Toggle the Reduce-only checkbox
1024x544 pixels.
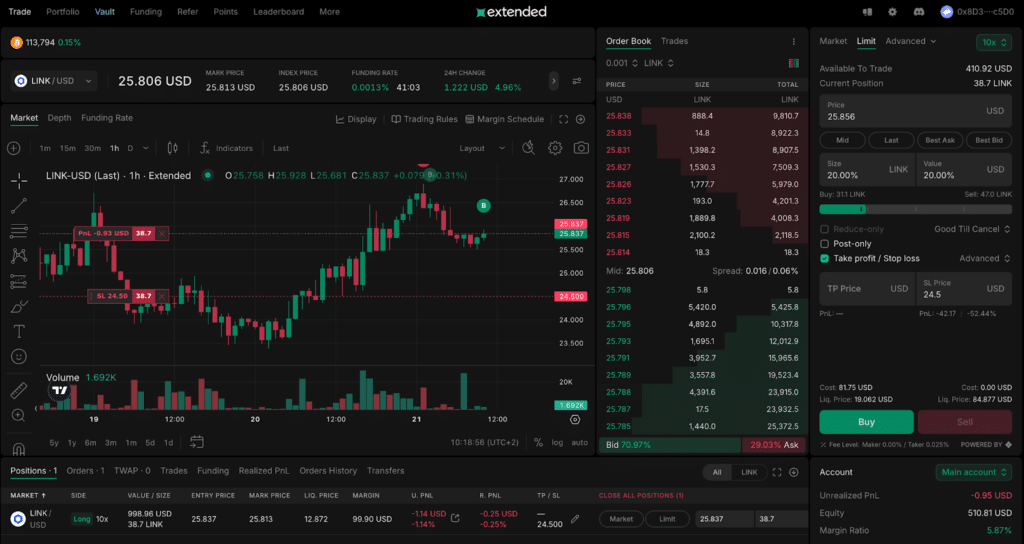click(x=824, y=229)
